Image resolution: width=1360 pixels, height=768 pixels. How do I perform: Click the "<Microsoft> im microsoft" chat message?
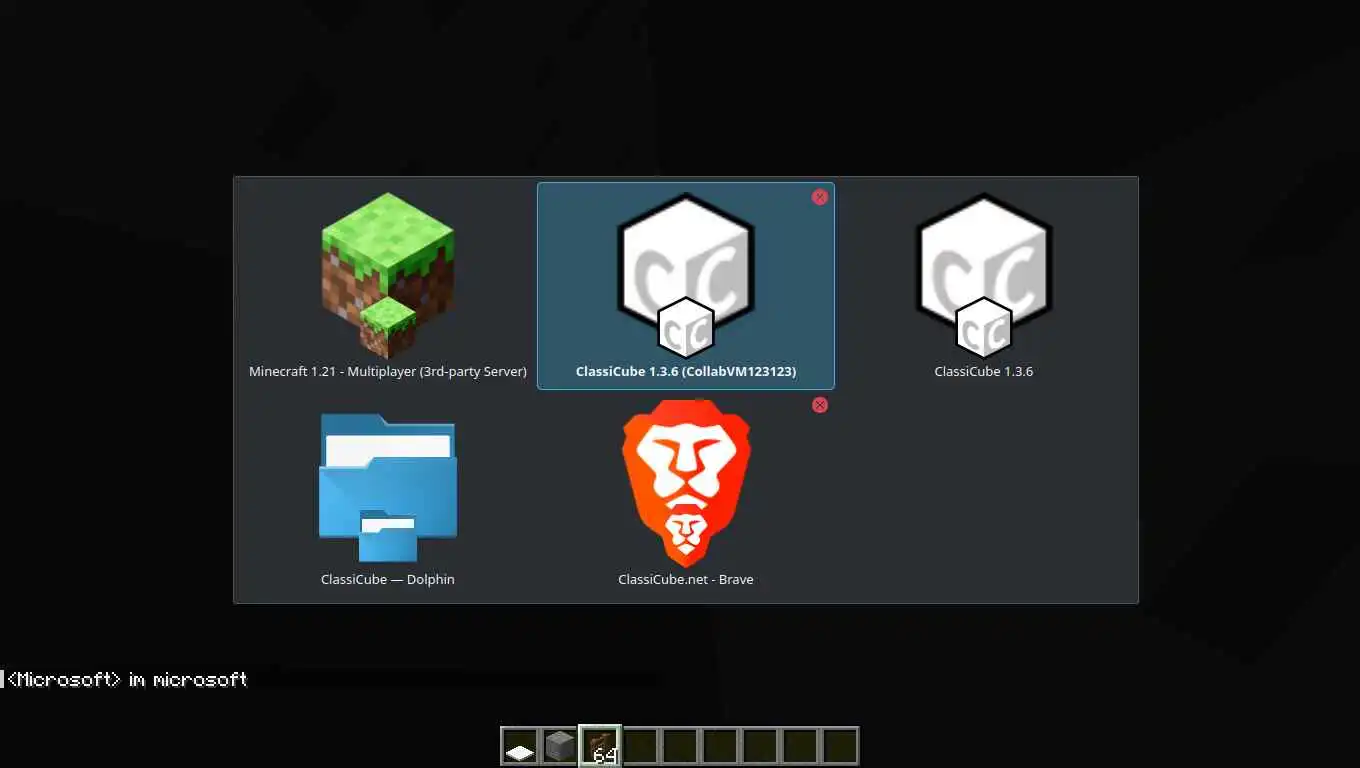point(127,679)
